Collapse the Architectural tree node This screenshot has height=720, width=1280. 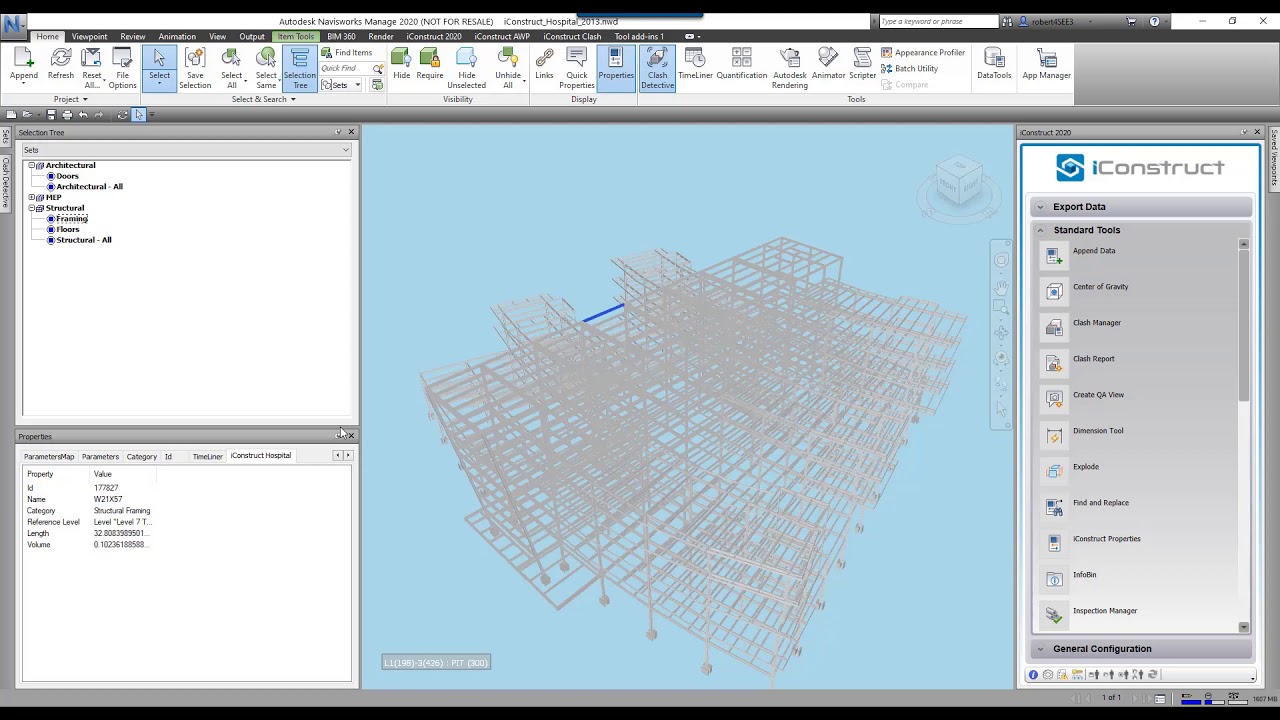[31, 165]
